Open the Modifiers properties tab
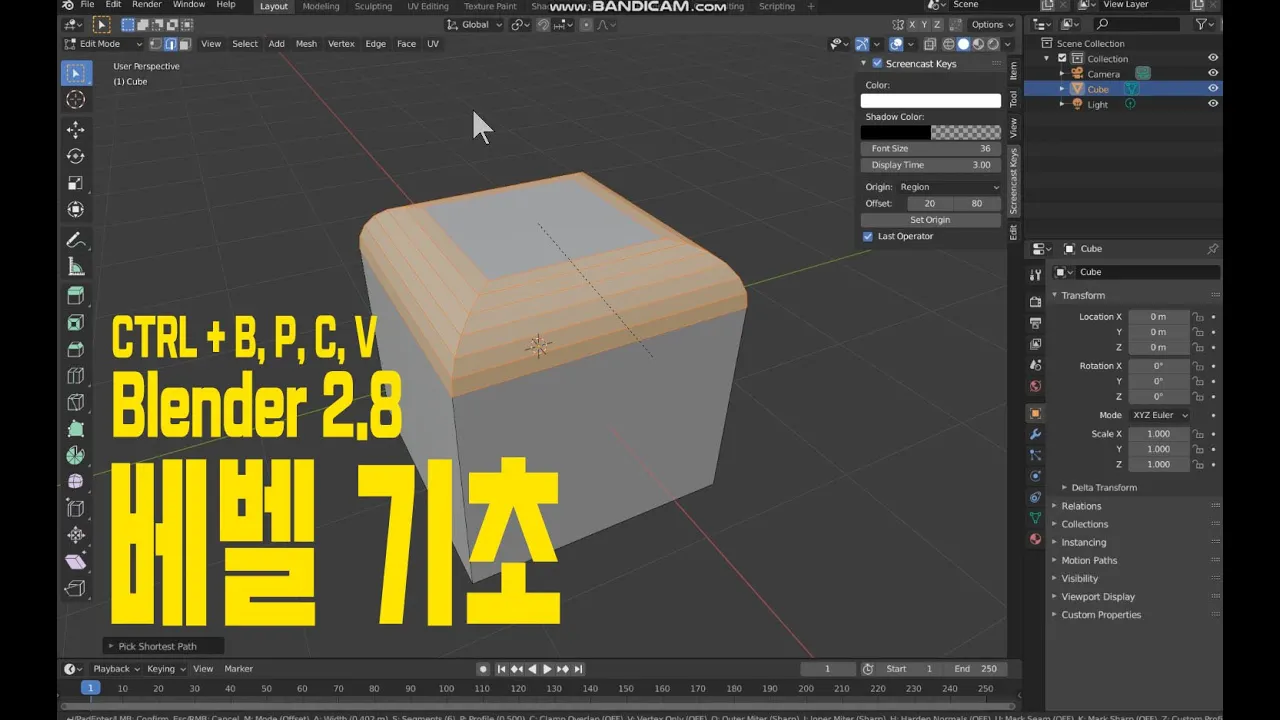This screenshot has height=720, width=1280. [1035, 434]
